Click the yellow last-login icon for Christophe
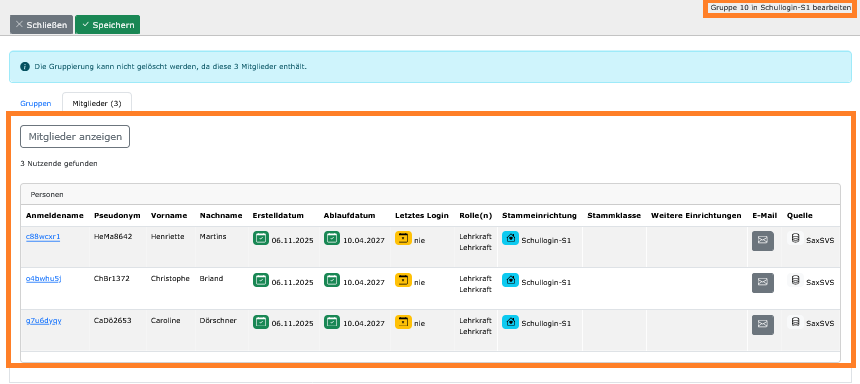The width and height of the screenshot is (860, 384). (403, 280)
